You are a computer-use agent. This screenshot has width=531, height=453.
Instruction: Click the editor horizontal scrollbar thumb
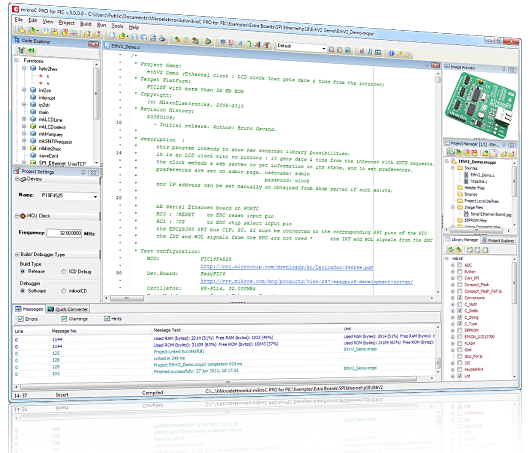point(127,298)
